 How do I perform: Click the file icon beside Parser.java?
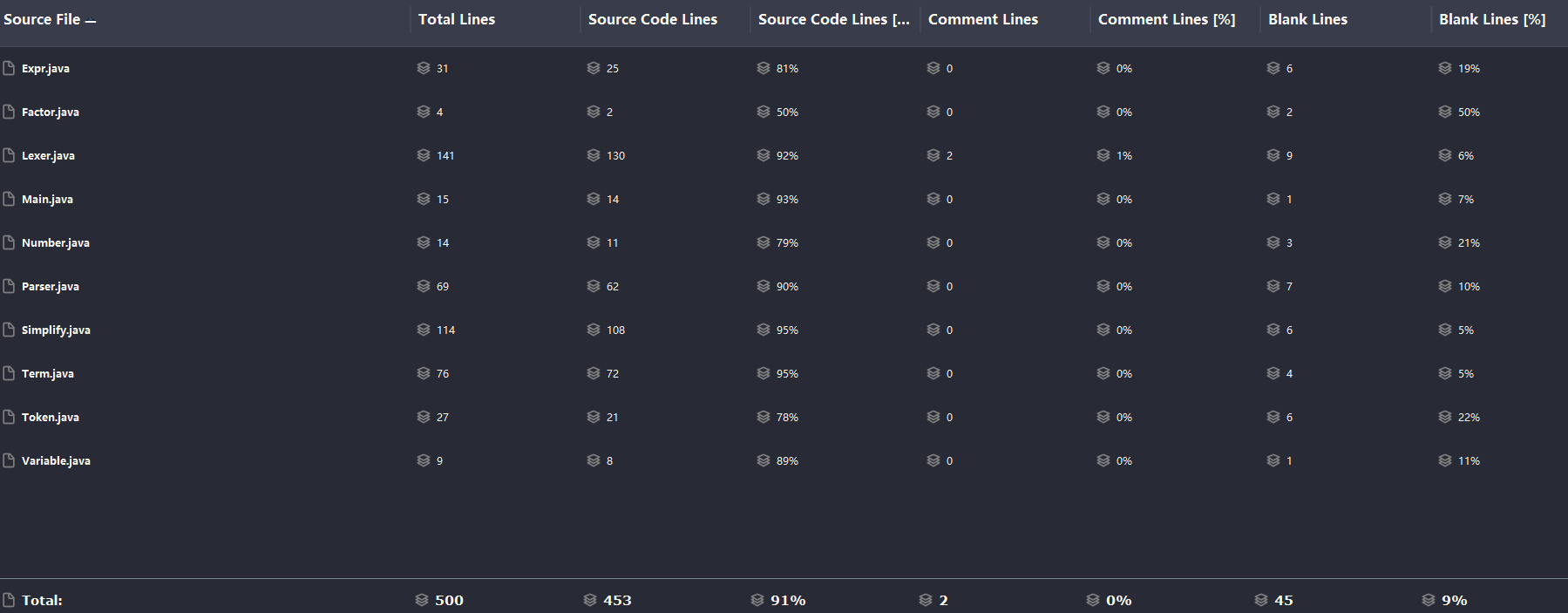(x=9, y=286)
